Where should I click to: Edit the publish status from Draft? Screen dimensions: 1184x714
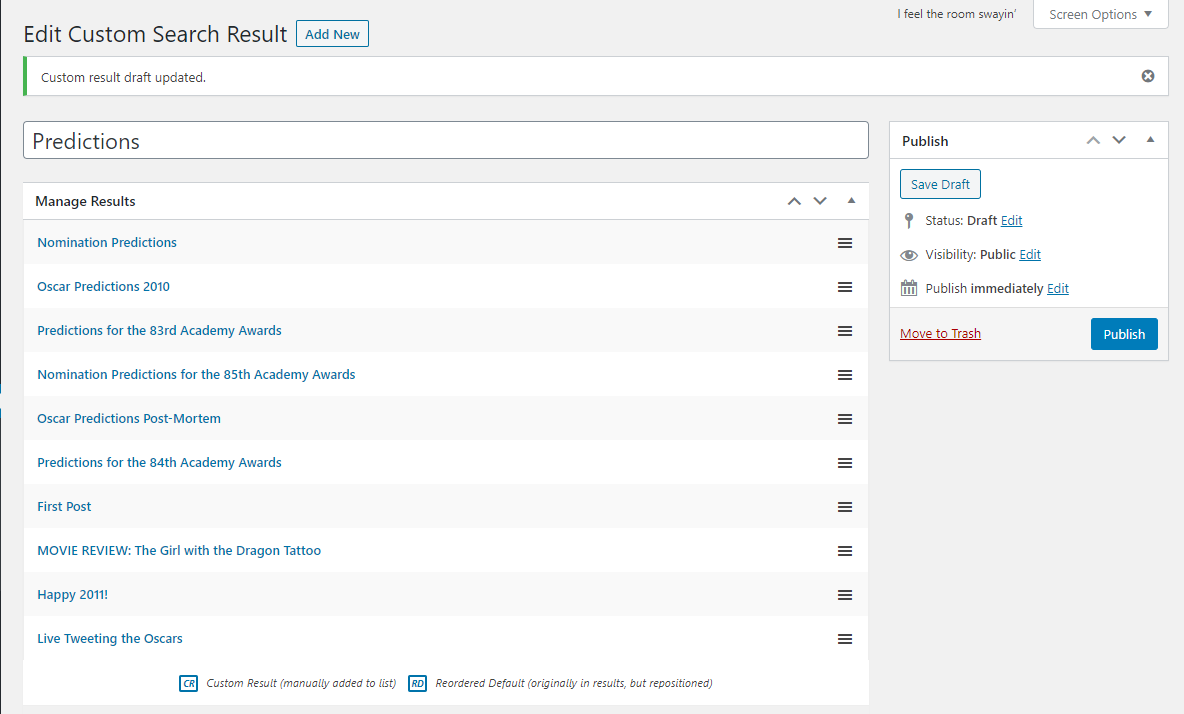tap(1011, 220)
